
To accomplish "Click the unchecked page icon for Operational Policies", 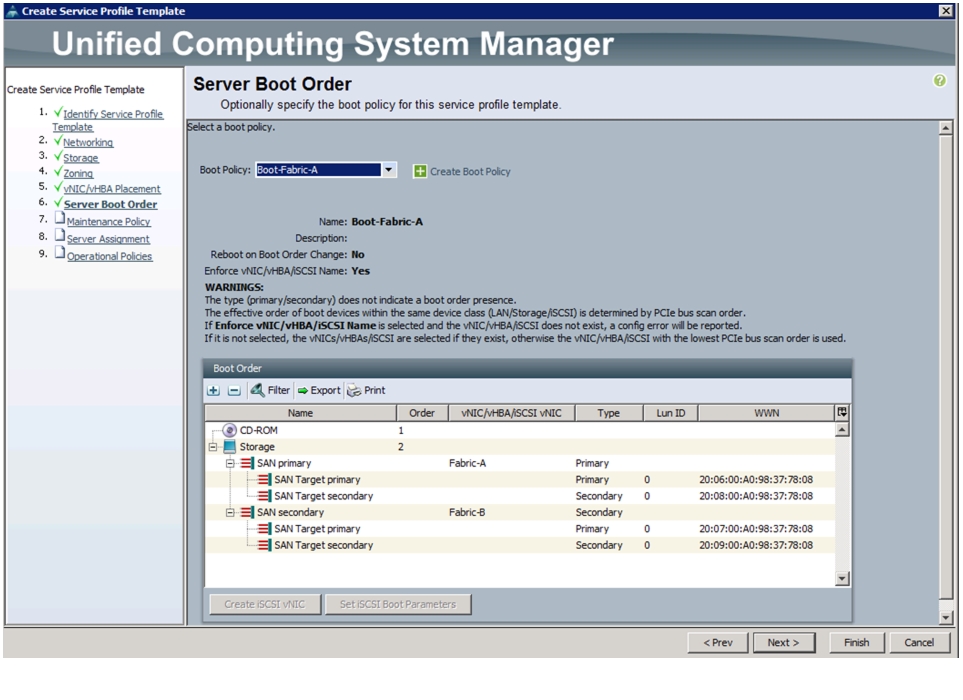I will point(60,253).
